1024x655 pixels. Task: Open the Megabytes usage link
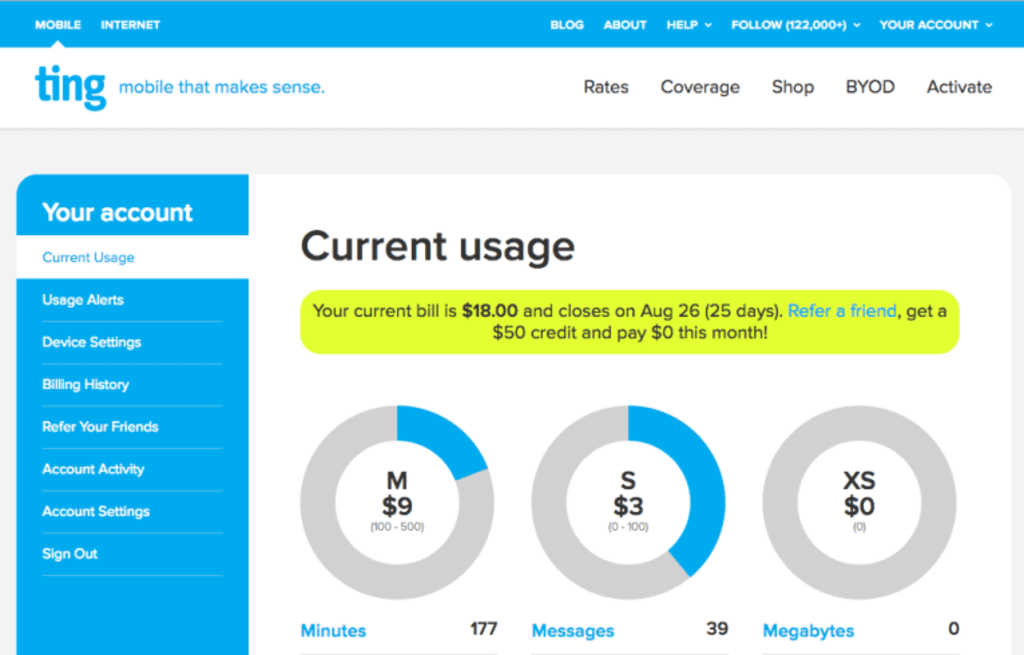coord(808,631)
